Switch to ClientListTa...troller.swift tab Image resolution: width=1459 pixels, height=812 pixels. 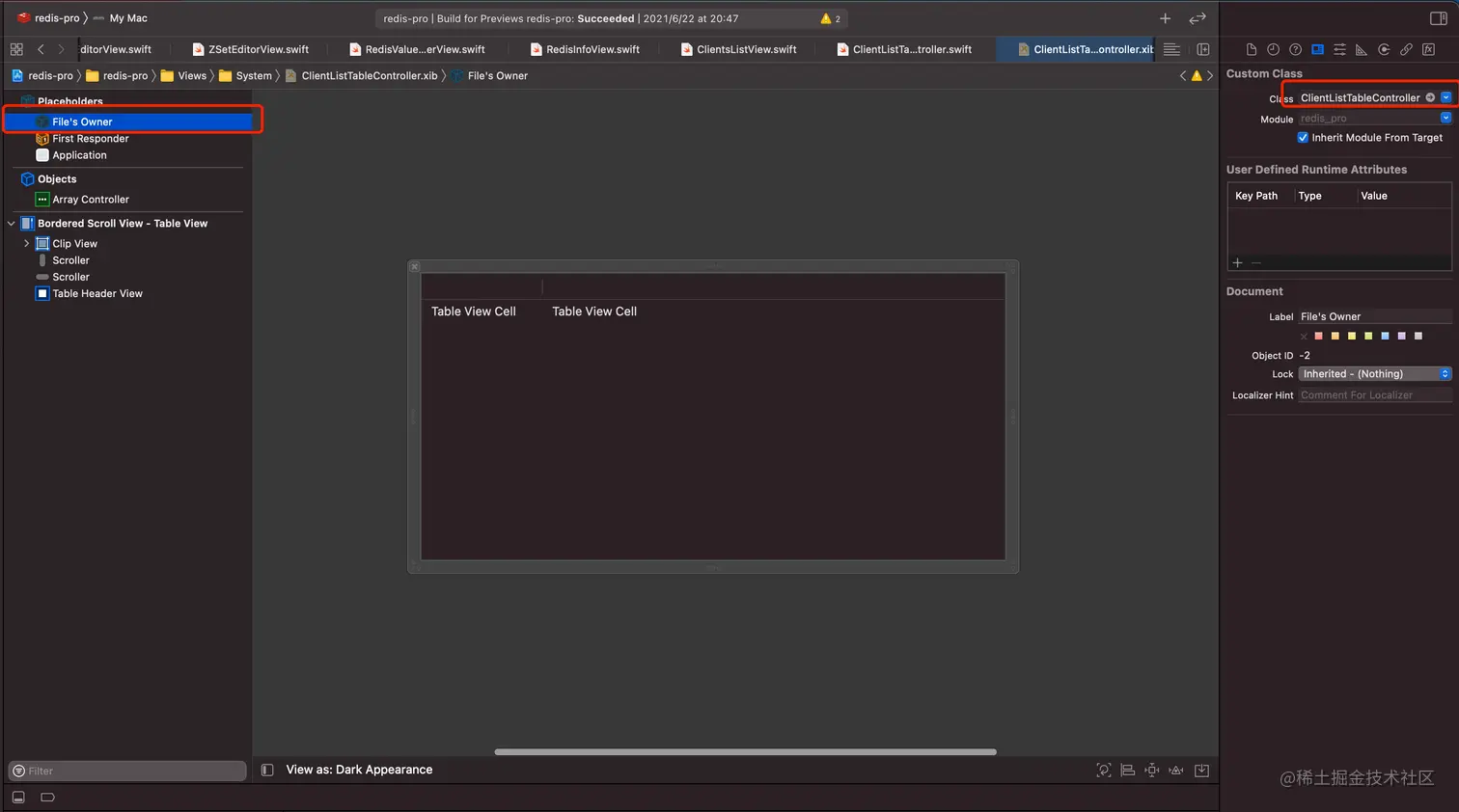(x=904, y=49)
